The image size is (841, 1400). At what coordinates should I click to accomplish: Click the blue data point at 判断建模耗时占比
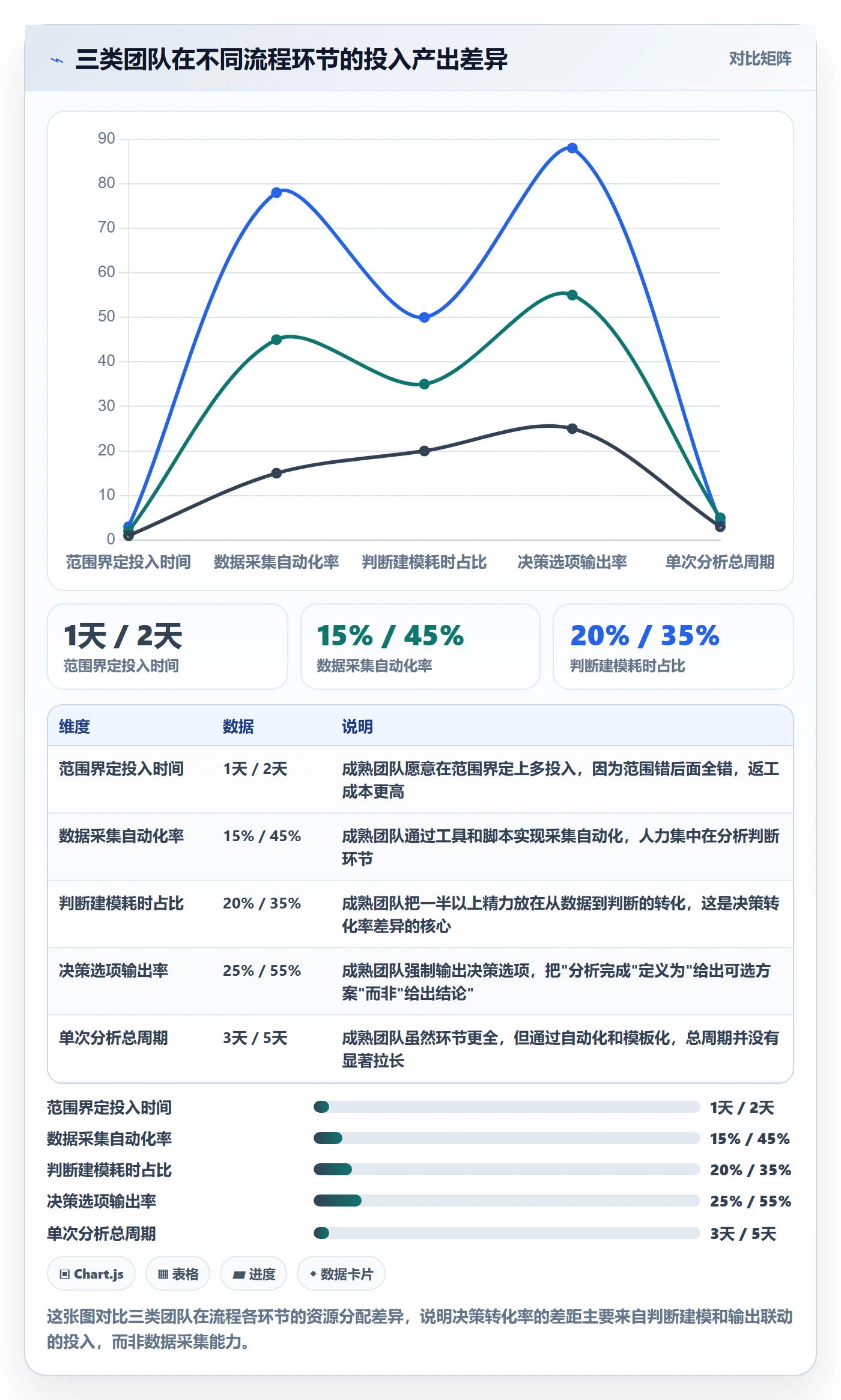click(424, 317)
